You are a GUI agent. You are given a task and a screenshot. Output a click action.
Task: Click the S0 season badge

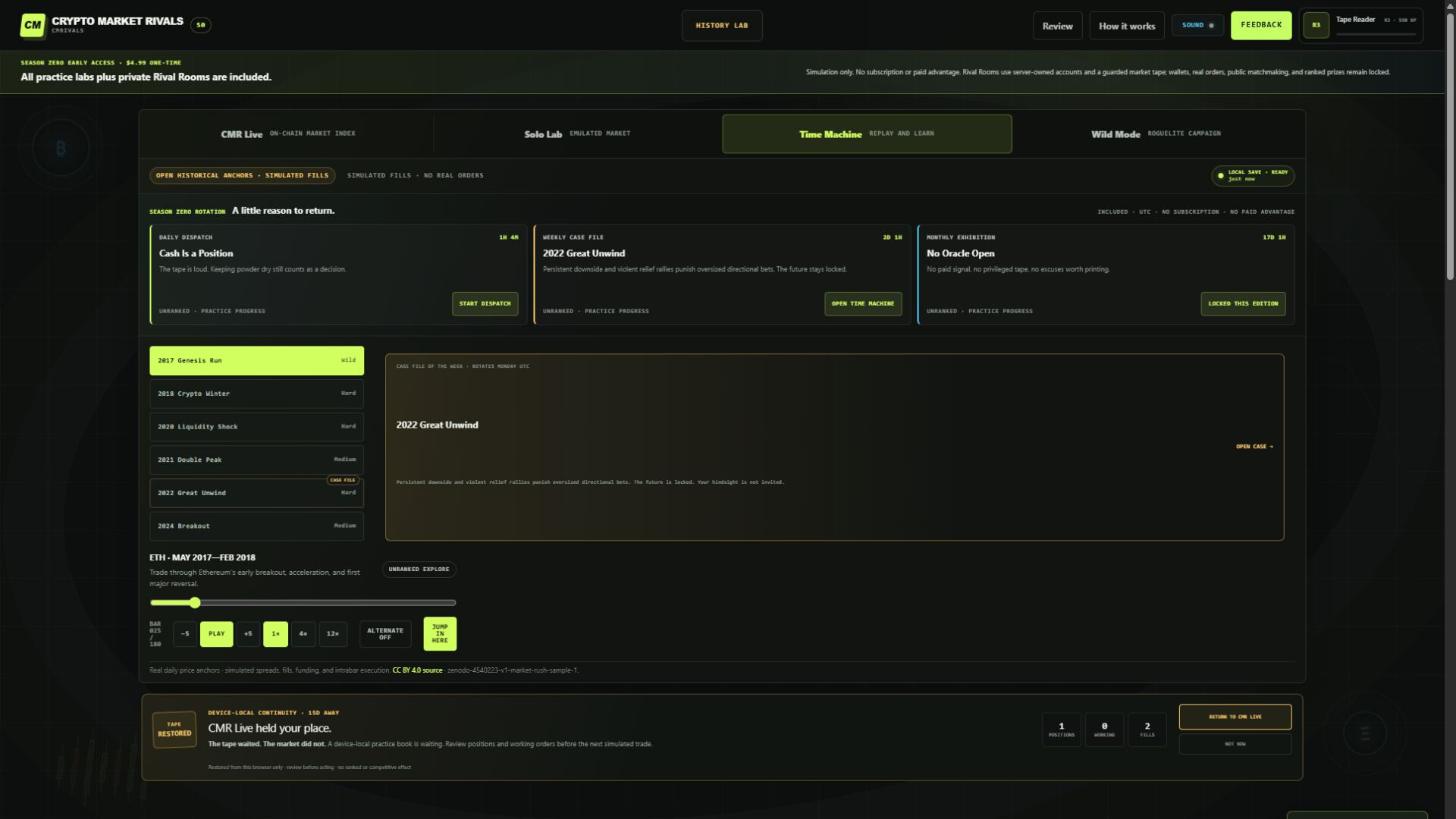click(x=201, y=25)
